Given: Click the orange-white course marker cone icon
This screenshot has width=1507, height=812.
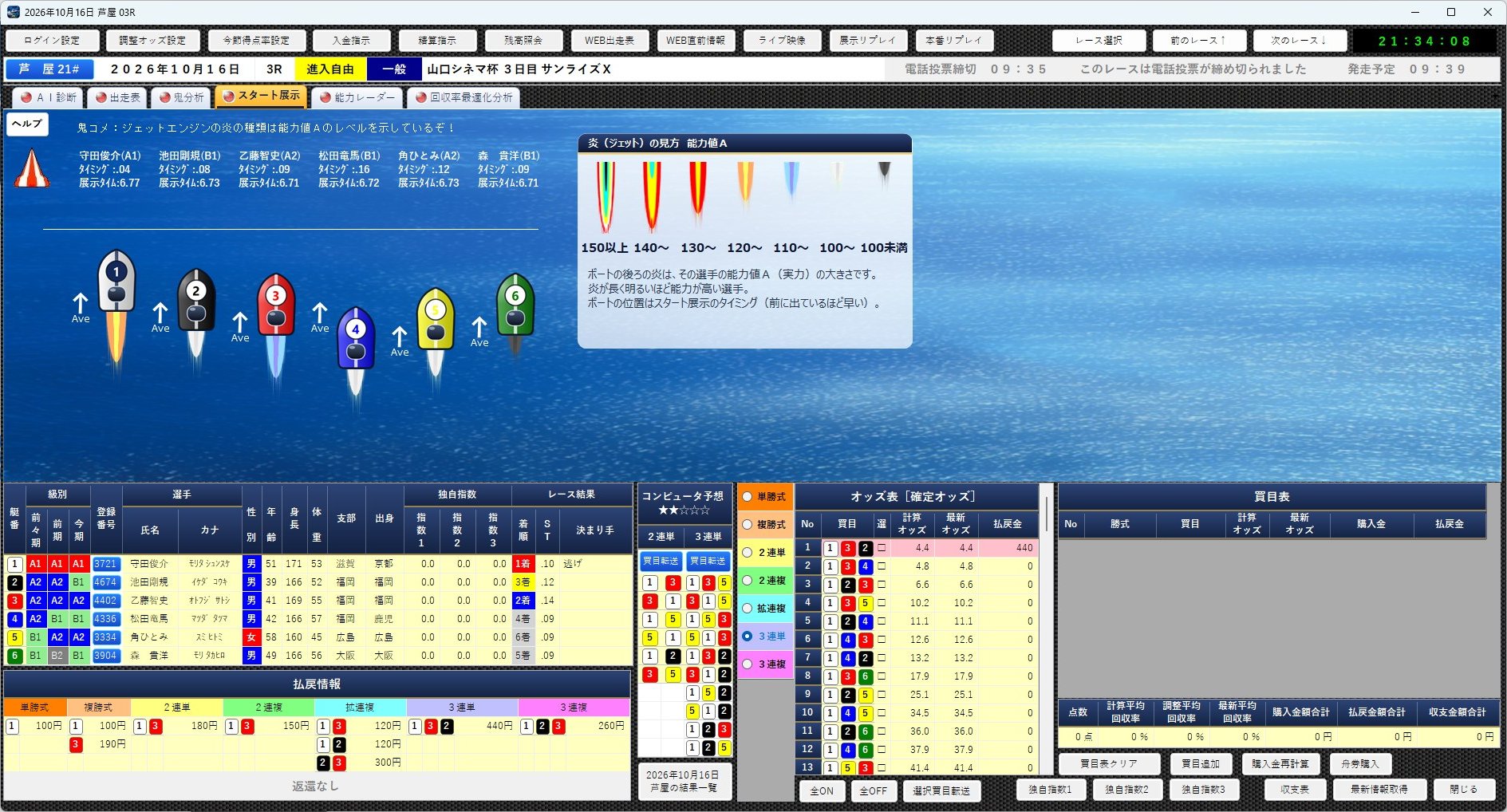Looking at the screenshot, I should (x=32, y=168).
